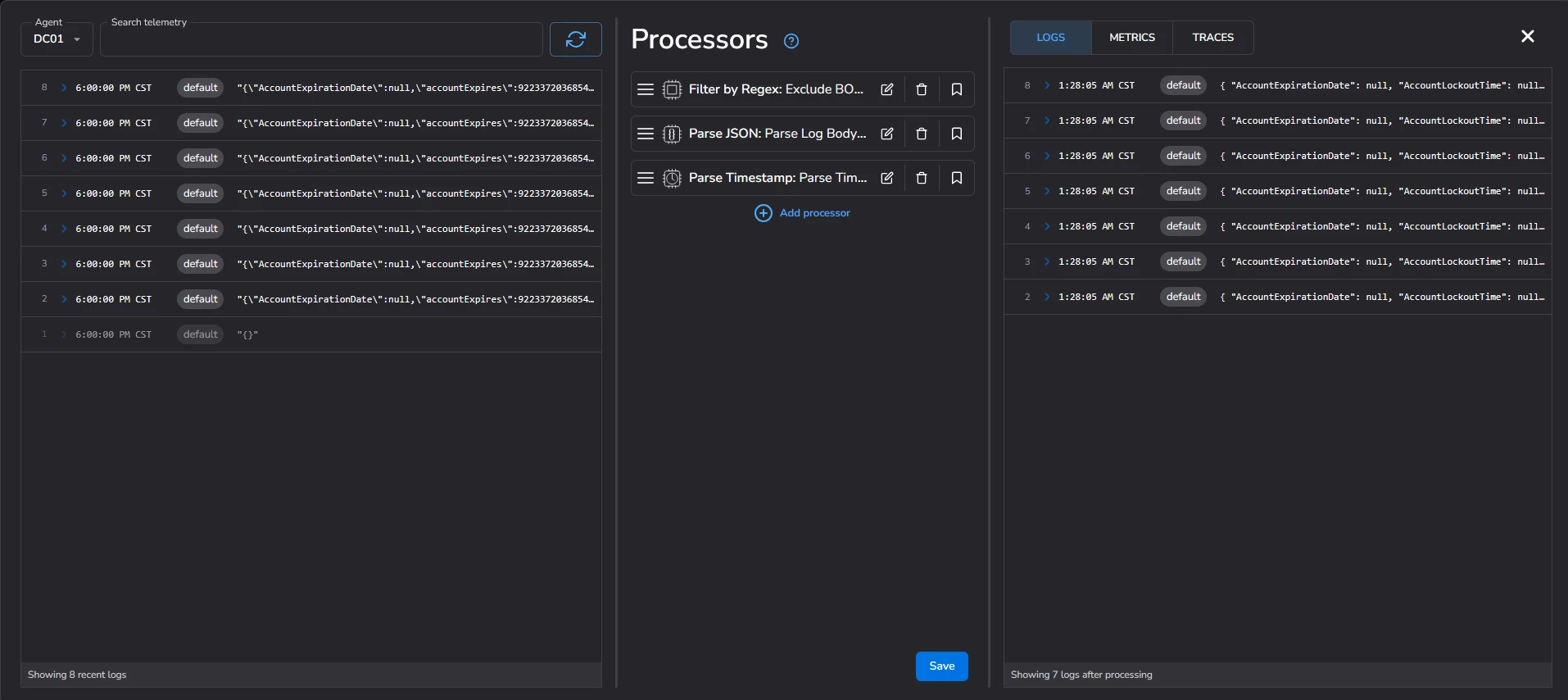Viewport: 1568px width, 700px height.
Task: Expand processed 1:28:05 AM log row 2
Action: click(x=1046, y=297)
